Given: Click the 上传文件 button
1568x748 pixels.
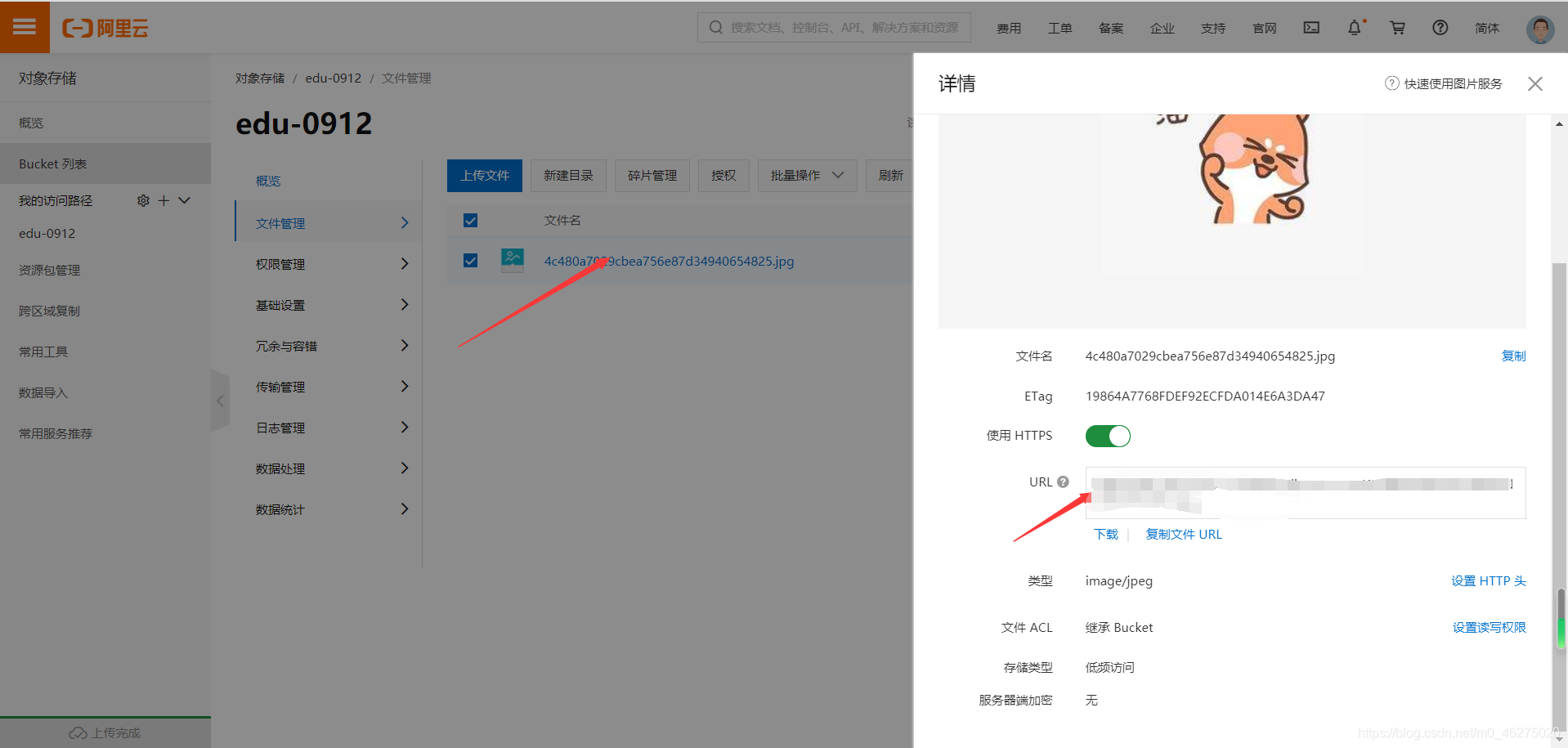Looking at the screenshot, I should (484, 175).
